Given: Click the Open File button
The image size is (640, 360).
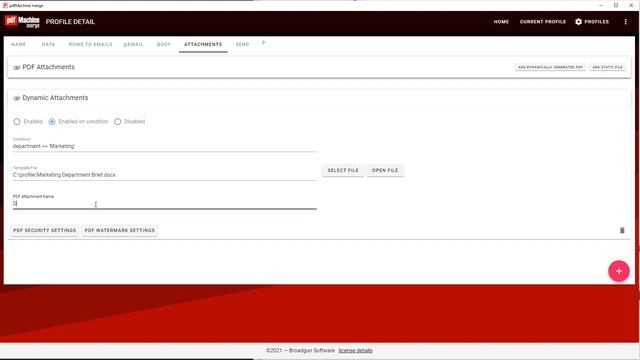Looking at the screenshot, I should pos(385,170).
